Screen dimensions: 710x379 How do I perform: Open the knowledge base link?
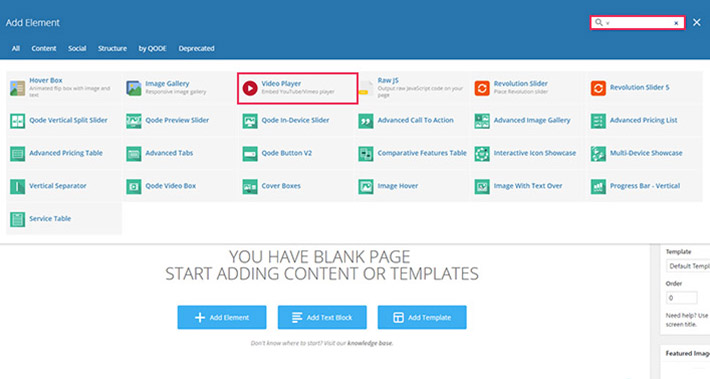(370, 343)
